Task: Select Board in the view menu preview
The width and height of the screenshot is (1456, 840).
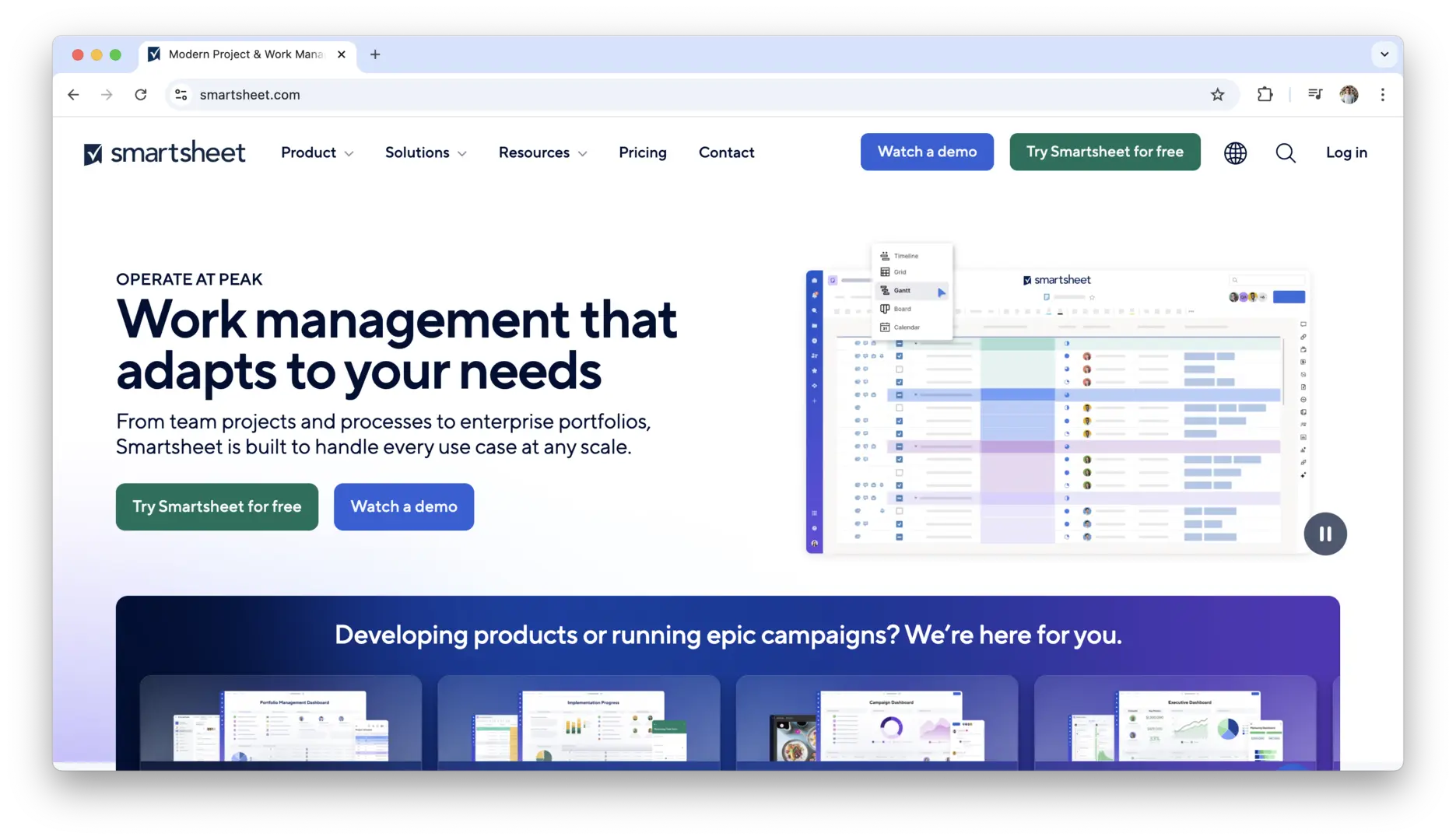Action: tap(912, 309)
